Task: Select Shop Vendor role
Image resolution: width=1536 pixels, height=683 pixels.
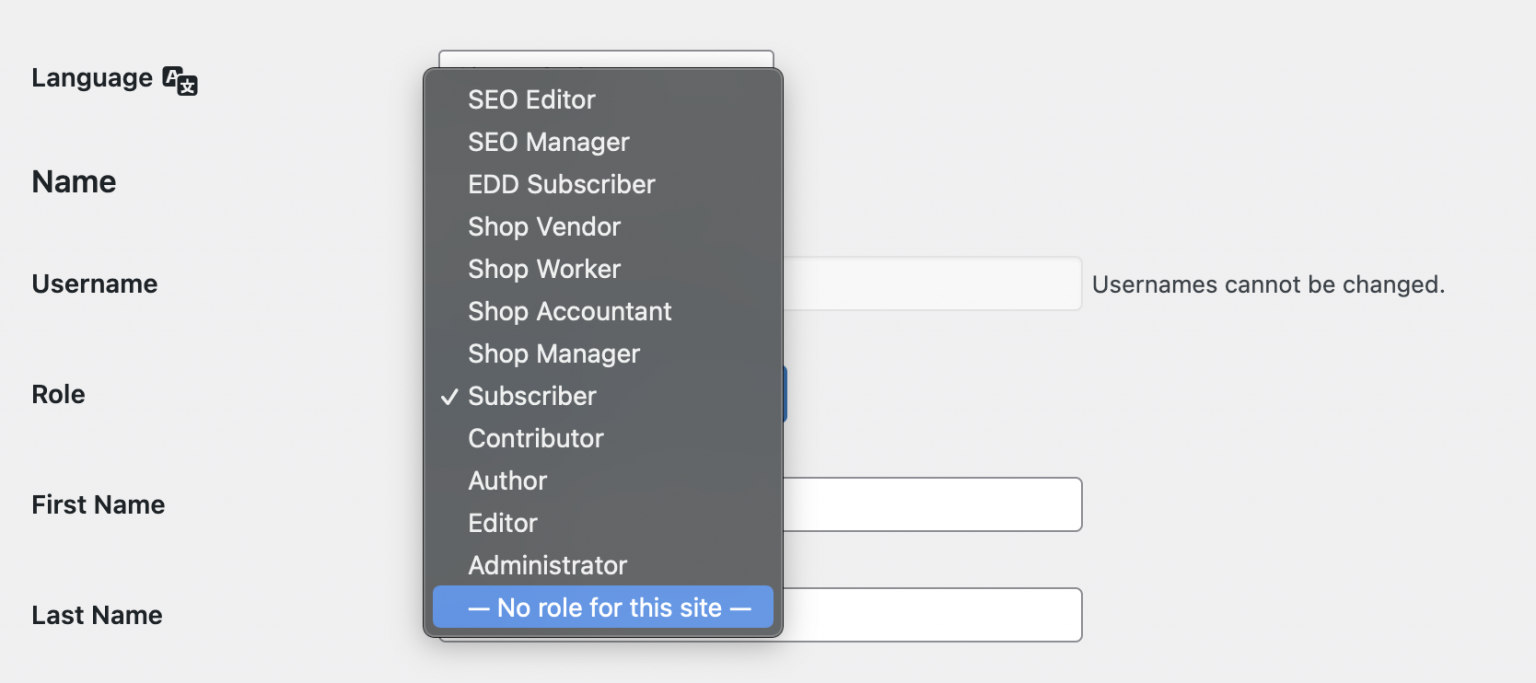Action: [x=544, y=226]
